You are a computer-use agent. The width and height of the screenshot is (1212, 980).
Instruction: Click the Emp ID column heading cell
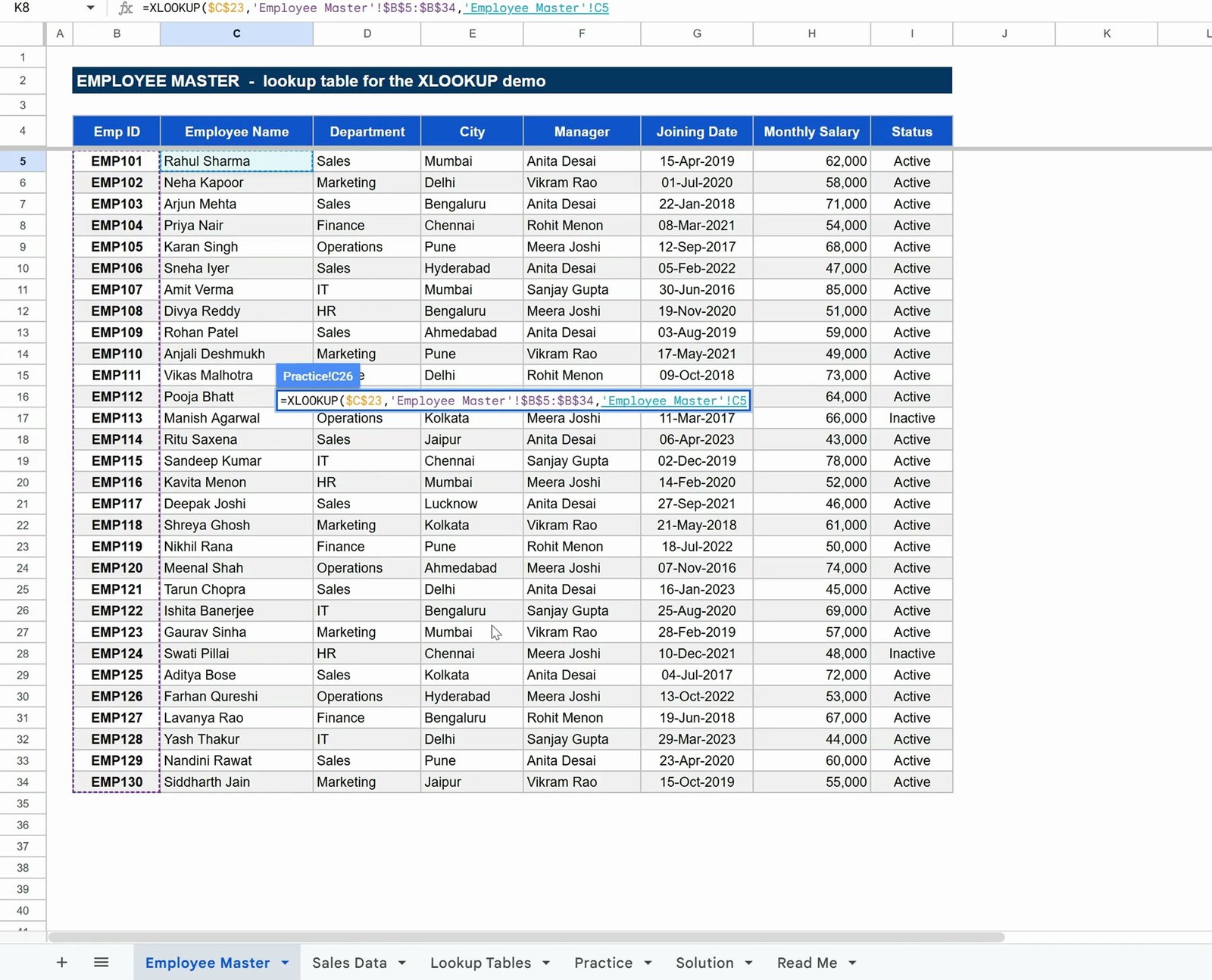pyautogui.click(x=117, y=132)
